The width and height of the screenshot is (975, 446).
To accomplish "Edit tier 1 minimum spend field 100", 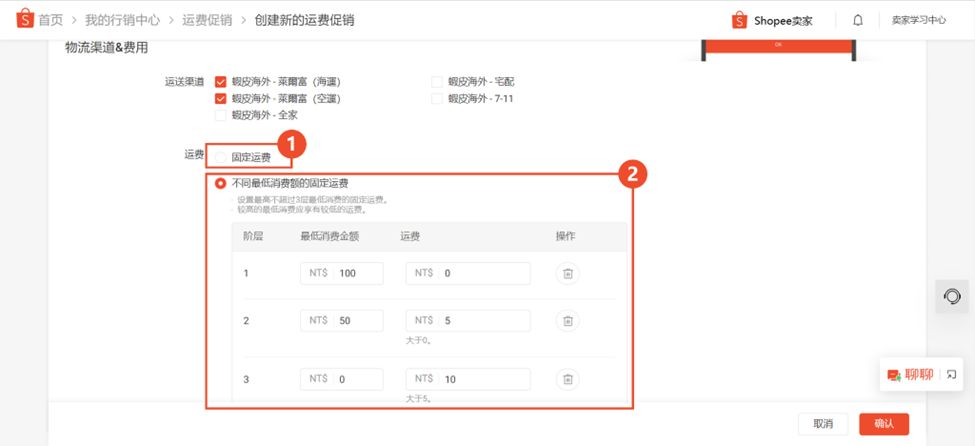I will tap(341, 273).
